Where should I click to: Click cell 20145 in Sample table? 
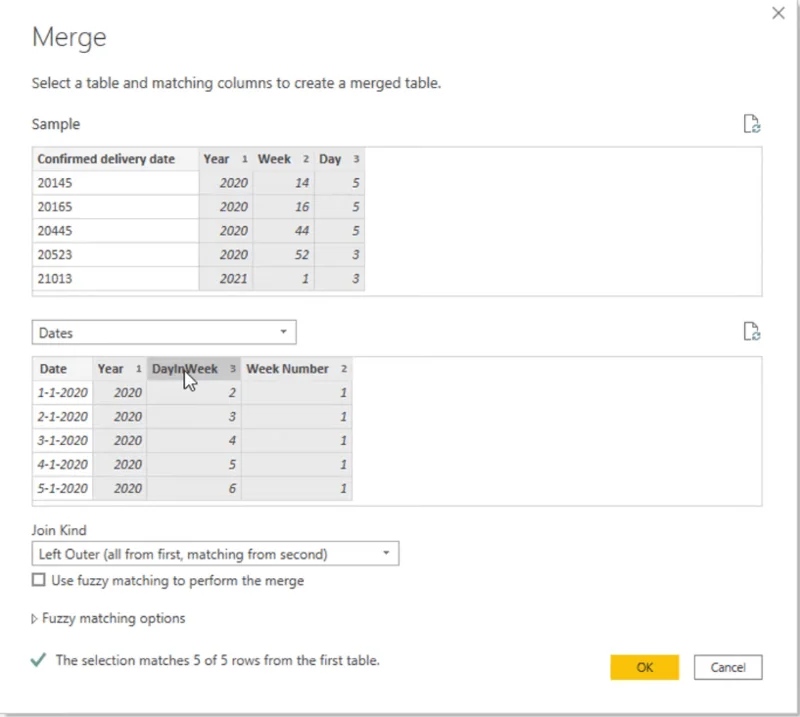(116, 183)
